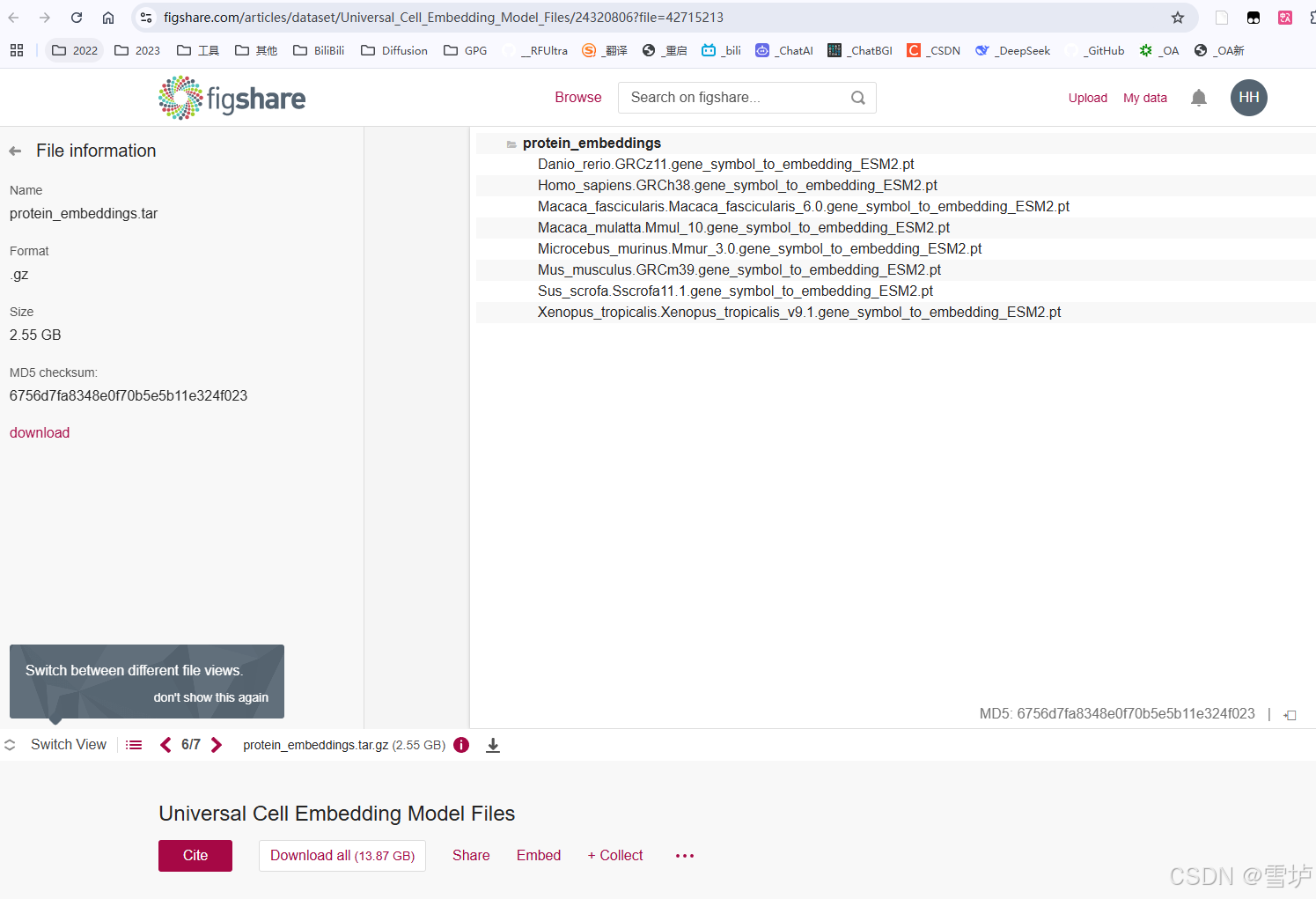This screenshot has height=899, width=1316.
Task: Select Macaca_mulatta.Mmul_10 embedding file row
Action: (x=896, y=228)
